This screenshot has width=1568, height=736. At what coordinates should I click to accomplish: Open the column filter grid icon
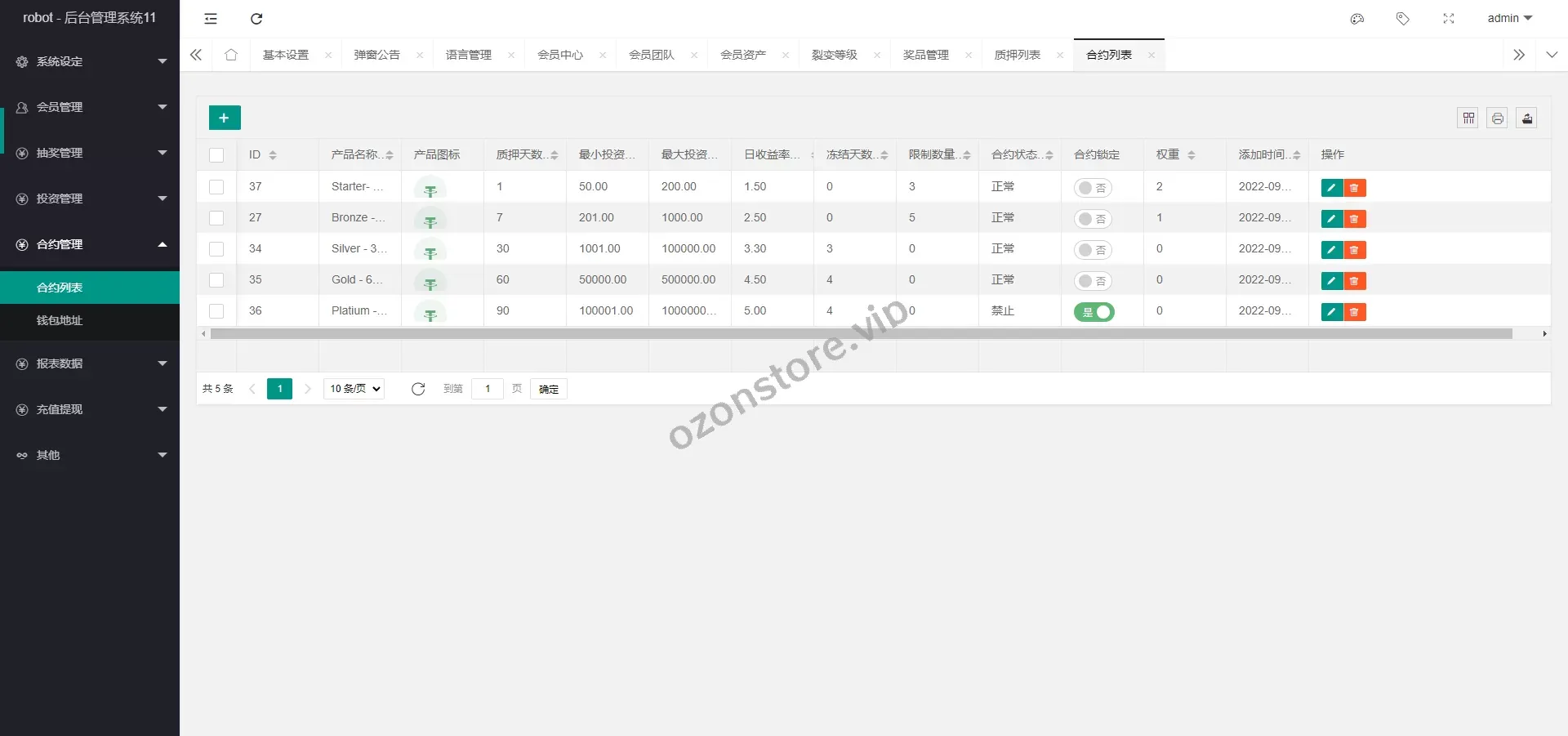click(x=1468, y=118)
